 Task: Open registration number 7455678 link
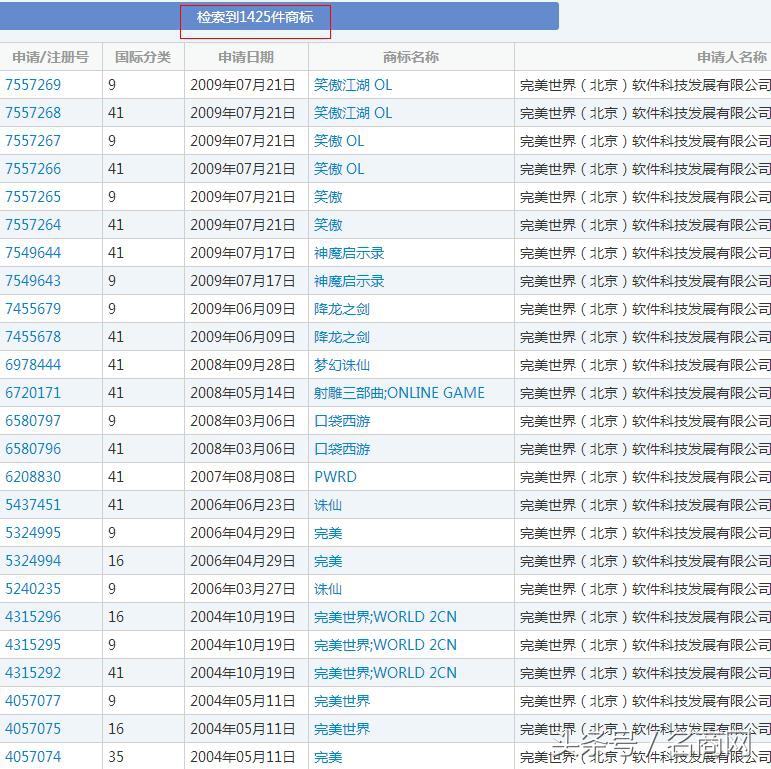coord(33,337)
